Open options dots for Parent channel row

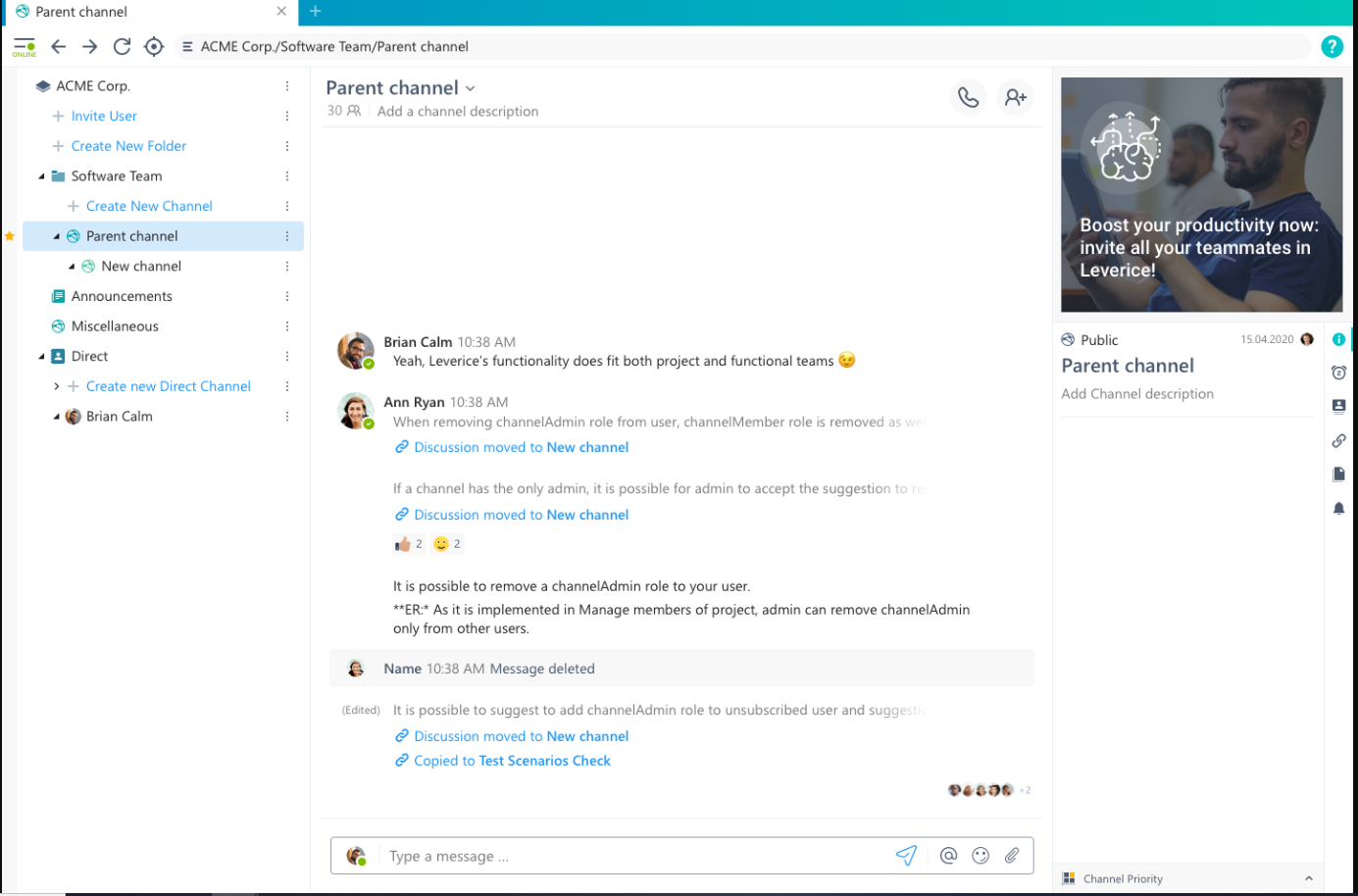click(x=287, y=236)
